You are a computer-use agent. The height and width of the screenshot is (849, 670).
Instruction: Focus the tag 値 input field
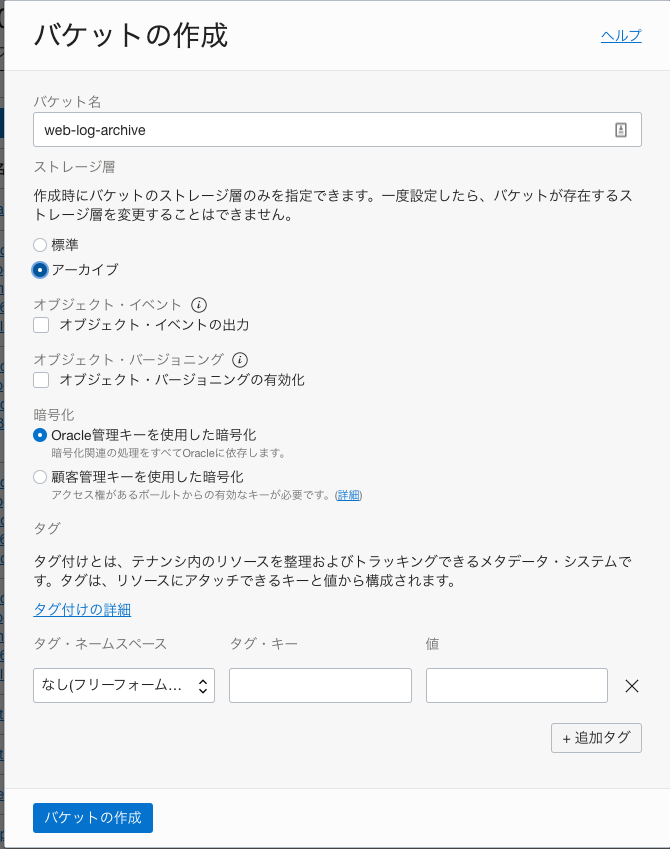point(516,686)
